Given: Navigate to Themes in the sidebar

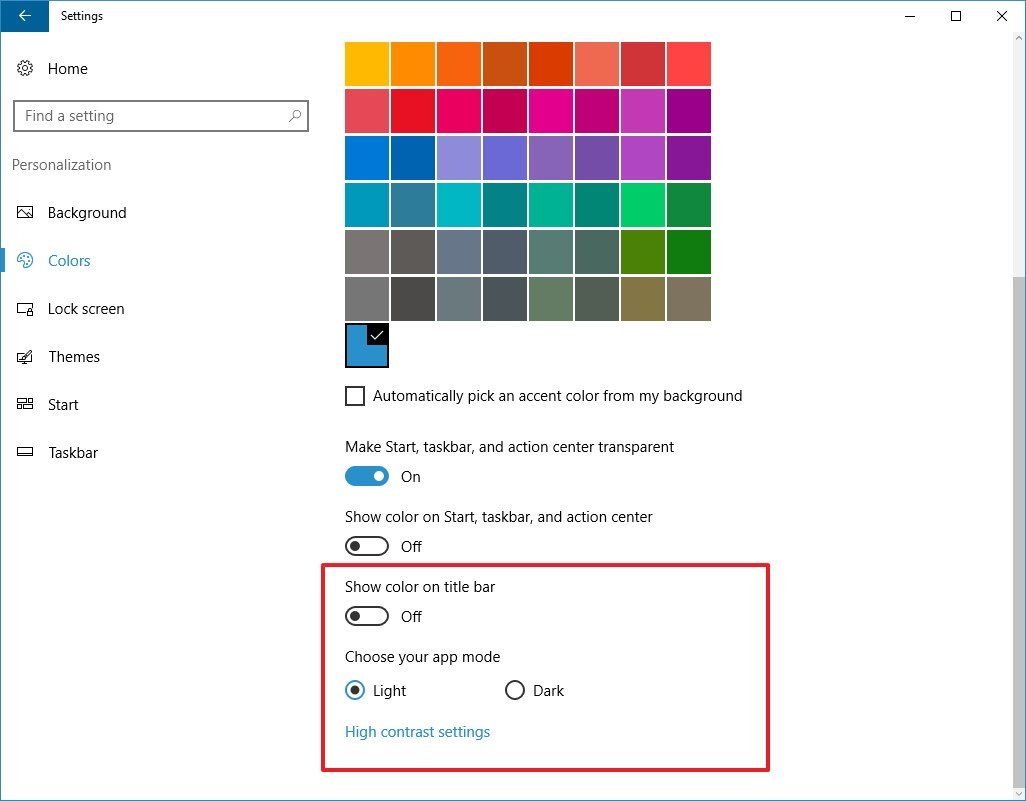Looking at the screenshot, I should click(x=74, y=356).
